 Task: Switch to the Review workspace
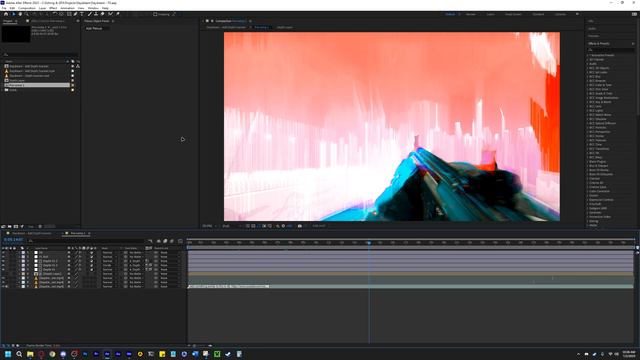(471, 14)
